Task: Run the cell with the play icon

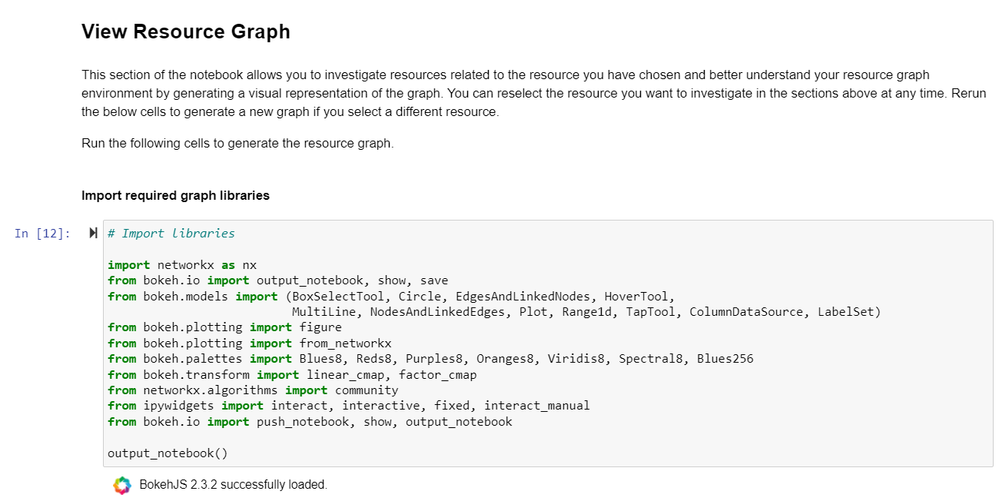Action: (x=93, y=233)
